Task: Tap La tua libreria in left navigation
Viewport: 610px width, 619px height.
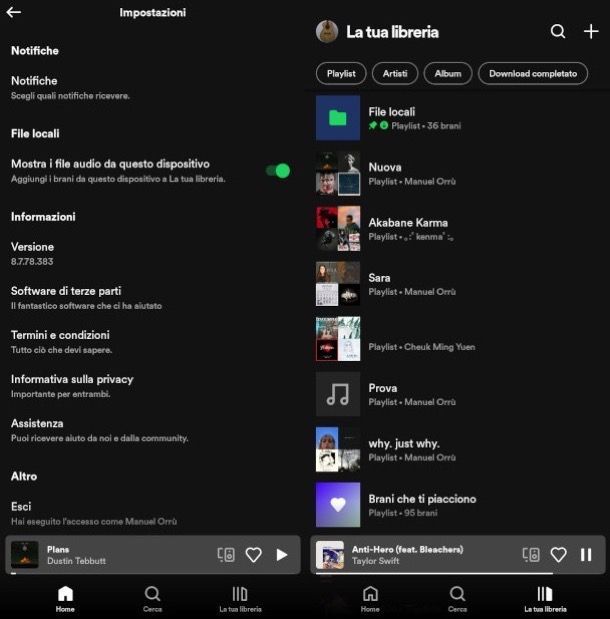Action: click(240, 599)
